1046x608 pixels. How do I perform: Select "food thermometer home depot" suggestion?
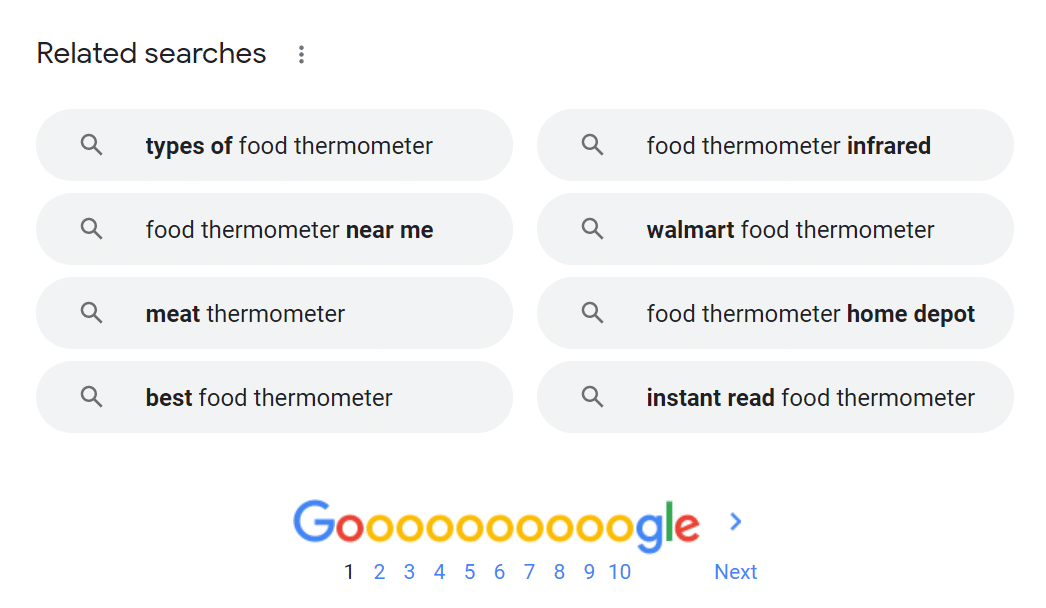[810, 314]
